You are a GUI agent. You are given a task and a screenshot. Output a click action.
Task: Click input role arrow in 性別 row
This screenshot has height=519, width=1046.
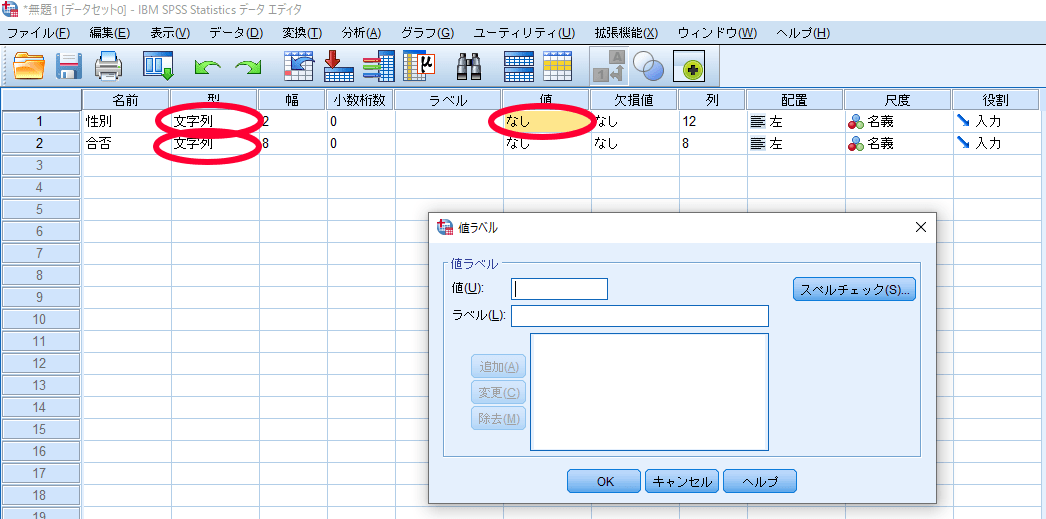(x=963, y=121)
